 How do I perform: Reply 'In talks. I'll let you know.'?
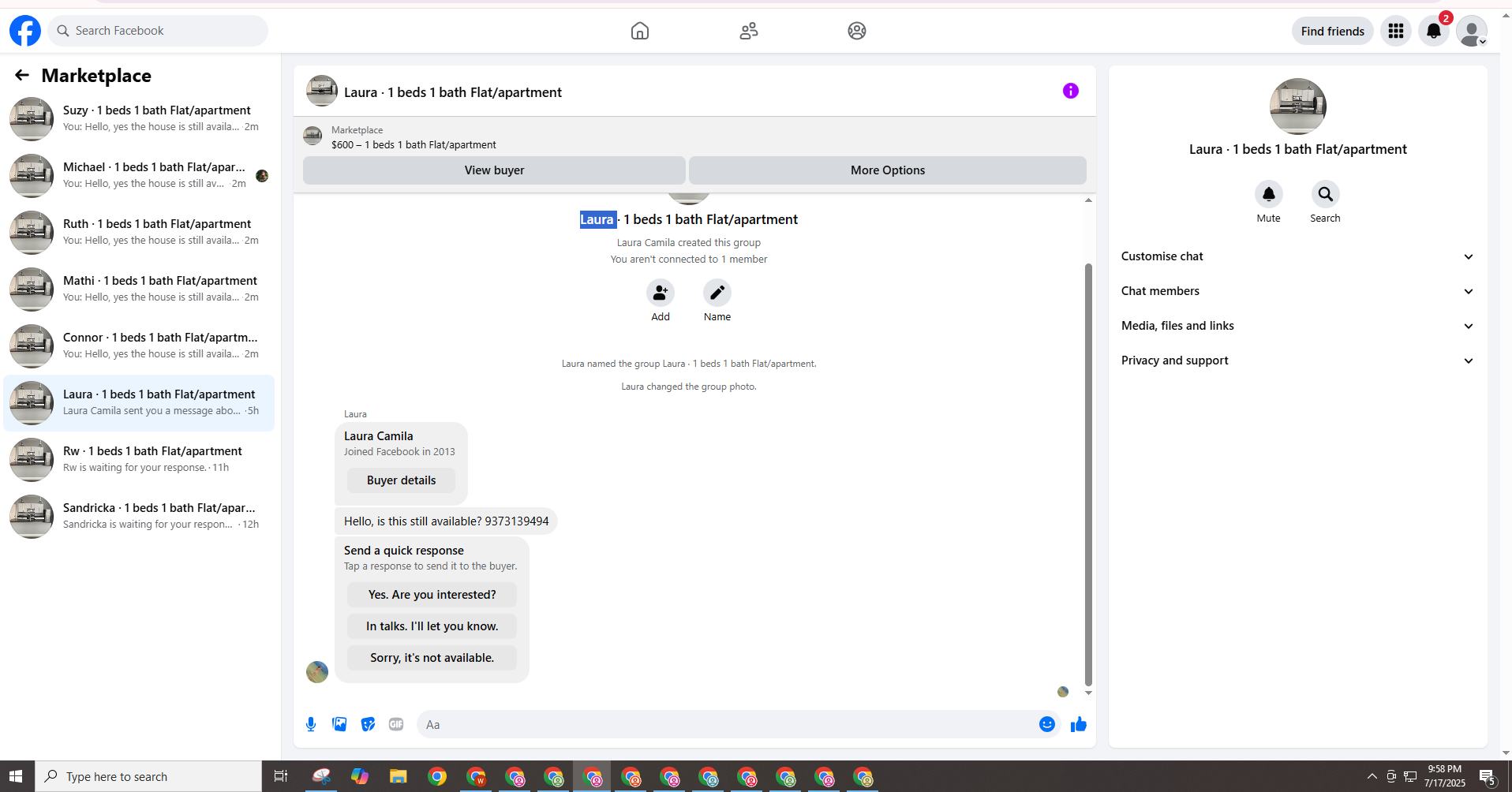(x=432, y=626)
